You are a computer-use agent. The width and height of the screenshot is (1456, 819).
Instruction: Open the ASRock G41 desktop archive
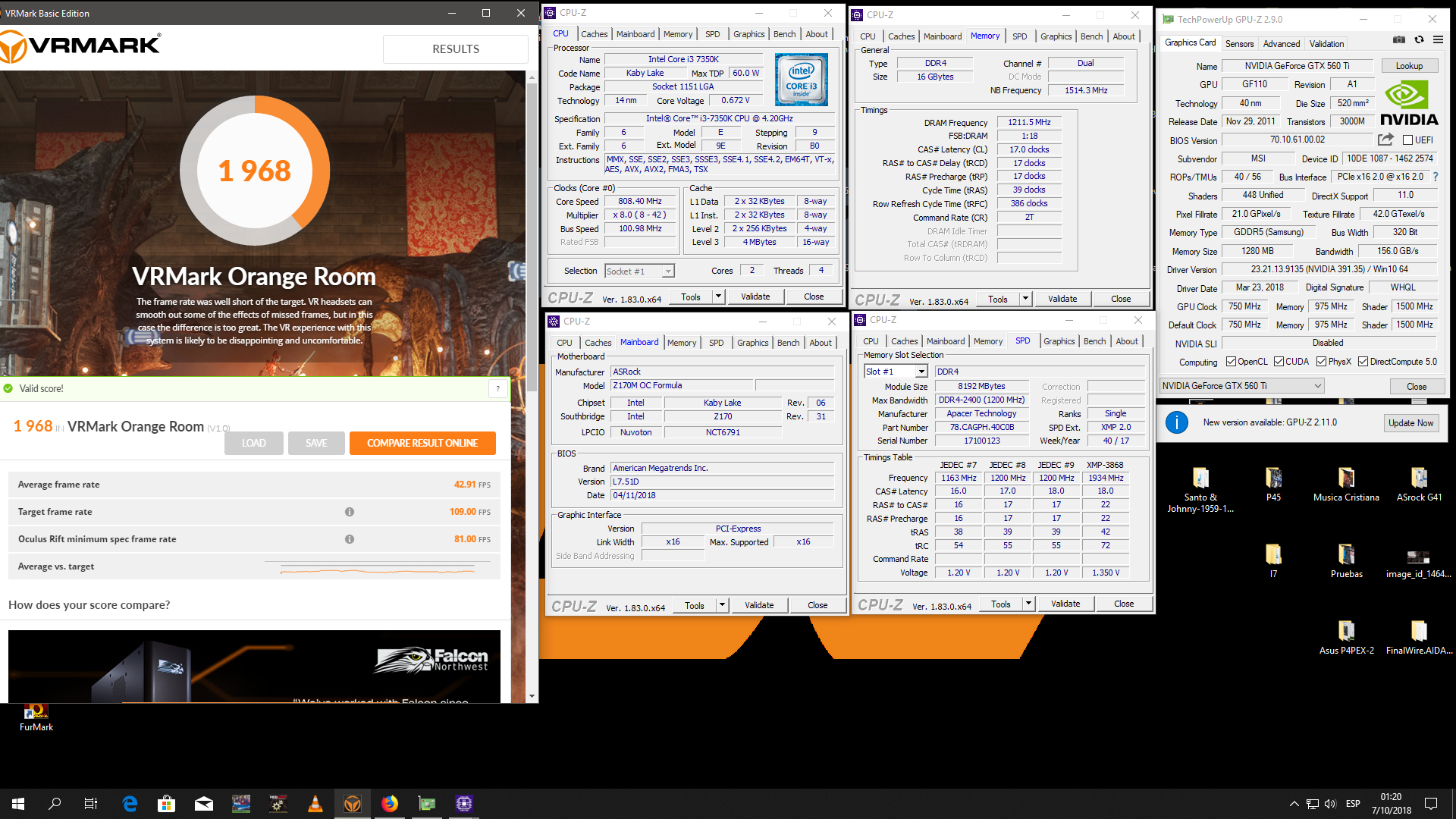(x=1419, y=485)
